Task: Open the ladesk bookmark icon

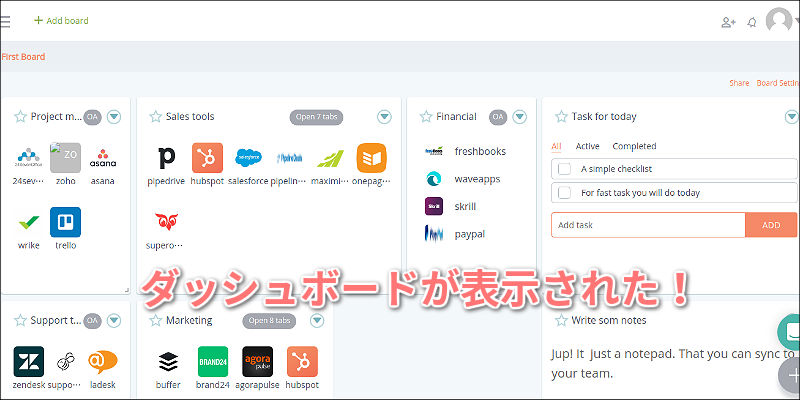Action: (103, 361)
